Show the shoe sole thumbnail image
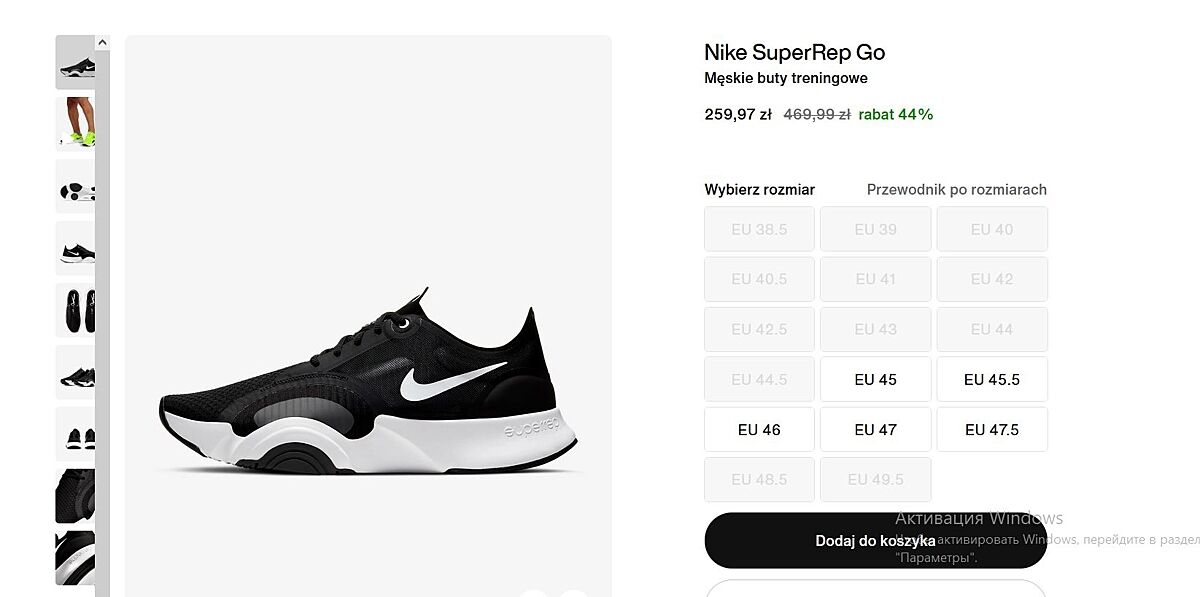Screen dimensions: 1200x597 click(x=75, y=186)
